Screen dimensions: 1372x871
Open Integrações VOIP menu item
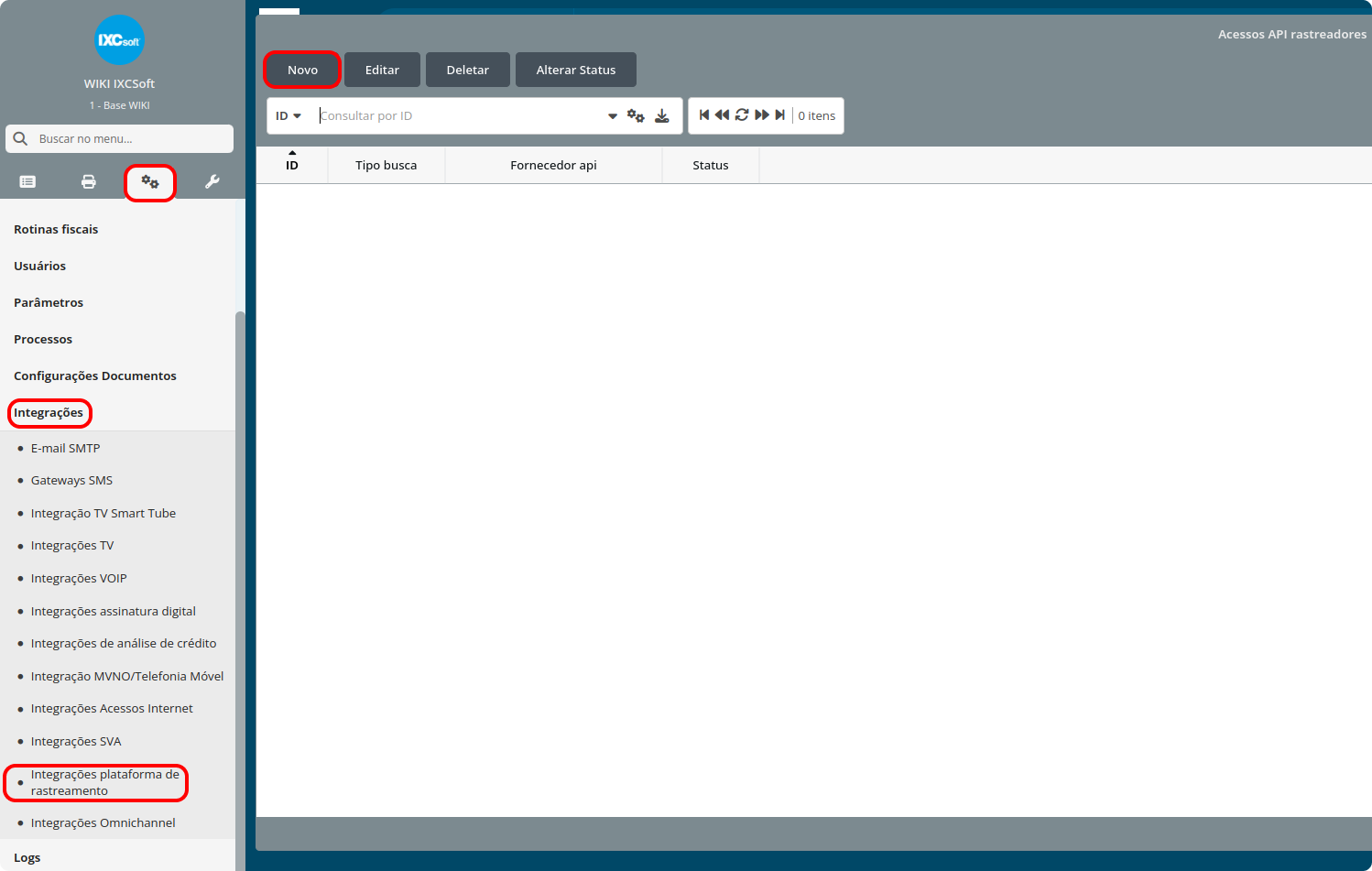pos(79,579)
